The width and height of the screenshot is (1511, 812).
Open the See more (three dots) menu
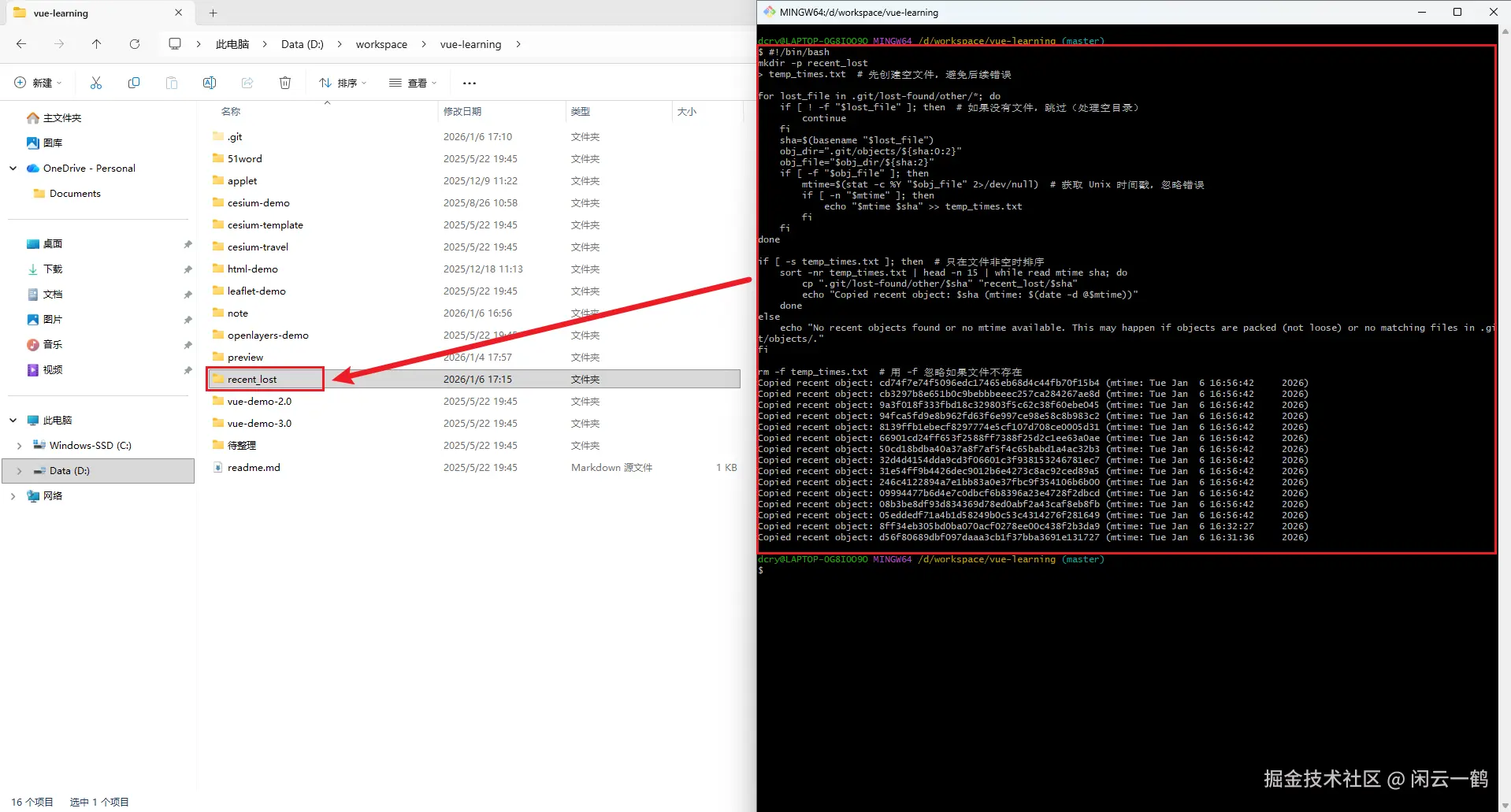470,83
